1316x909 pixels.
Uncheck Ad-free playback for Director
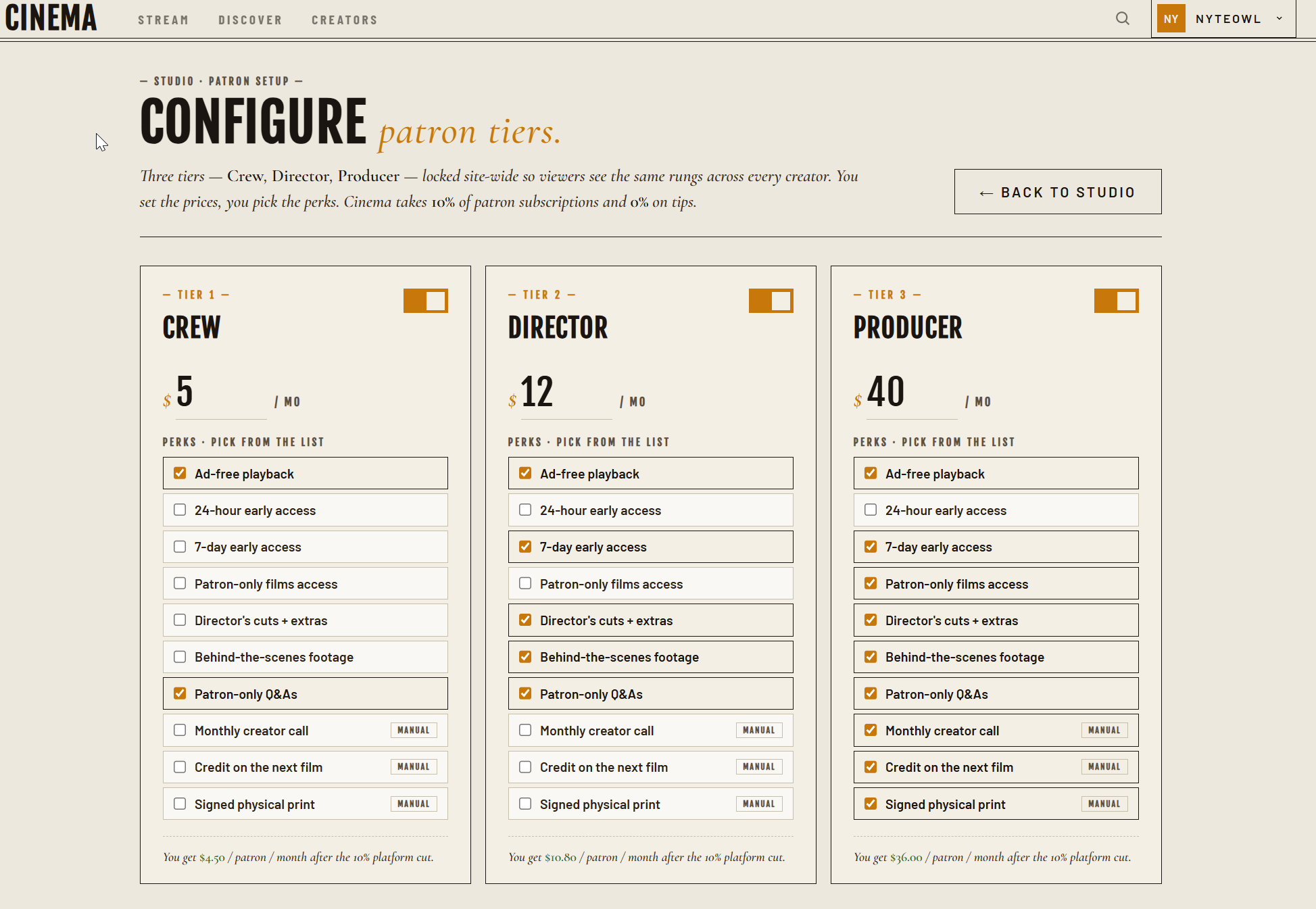[x=525, y=473]
